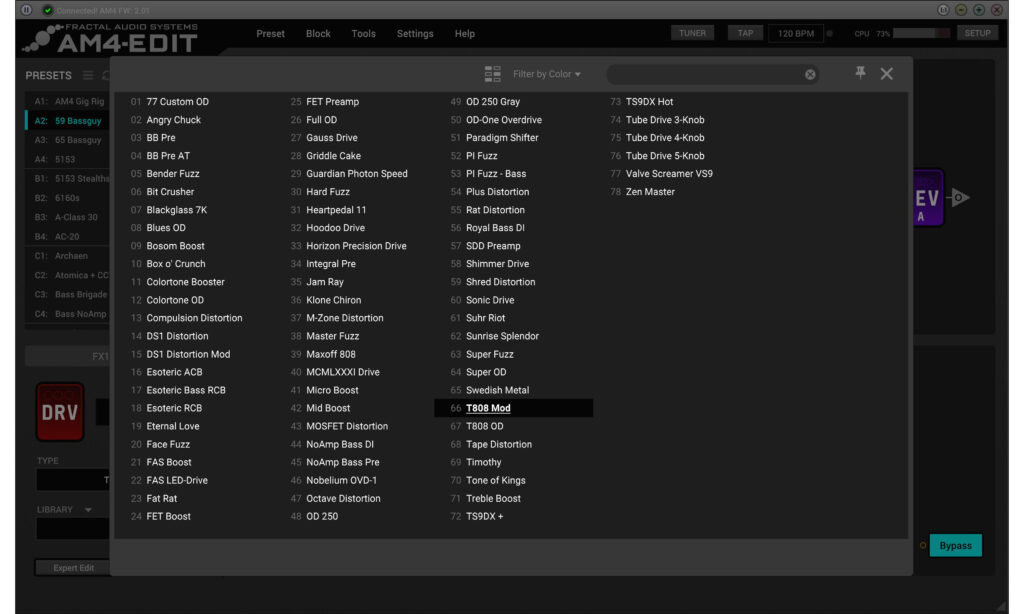This screenshot has width=1024, height=614.
Task: Open the Preset menu
Action: point(270,33)
